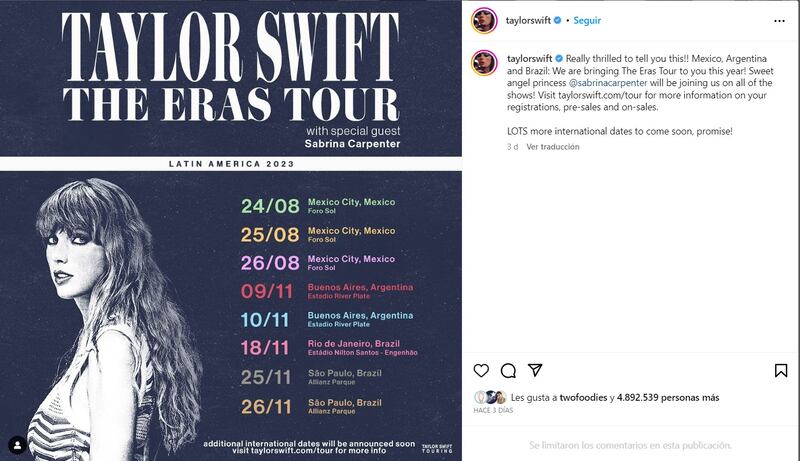Share the post via paper plane icon

(x=535, y=370)
